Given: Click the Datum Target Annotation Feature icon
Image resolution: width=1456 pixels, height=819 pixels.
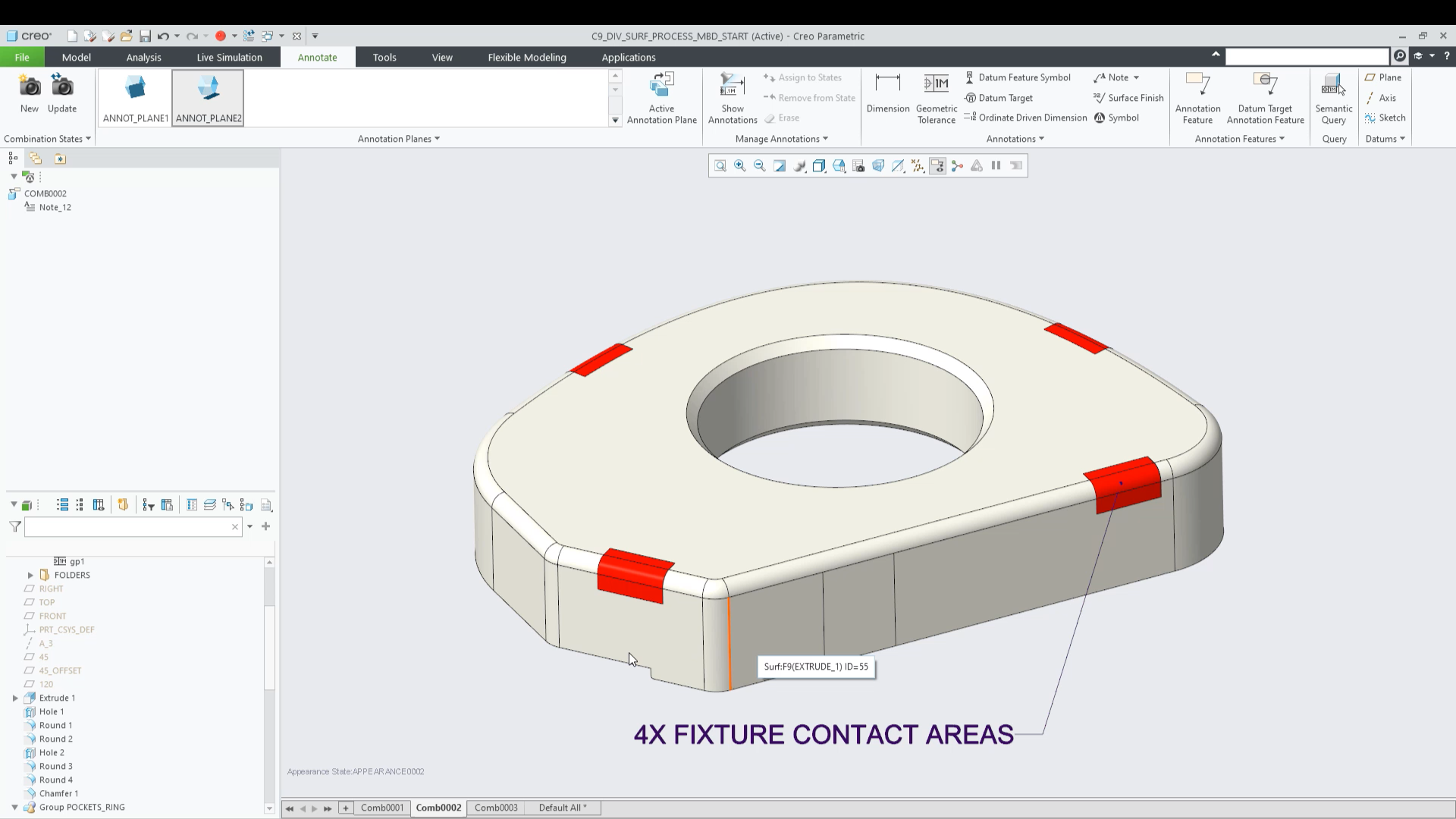Looking at the screenshot, I should [1266, 85].
